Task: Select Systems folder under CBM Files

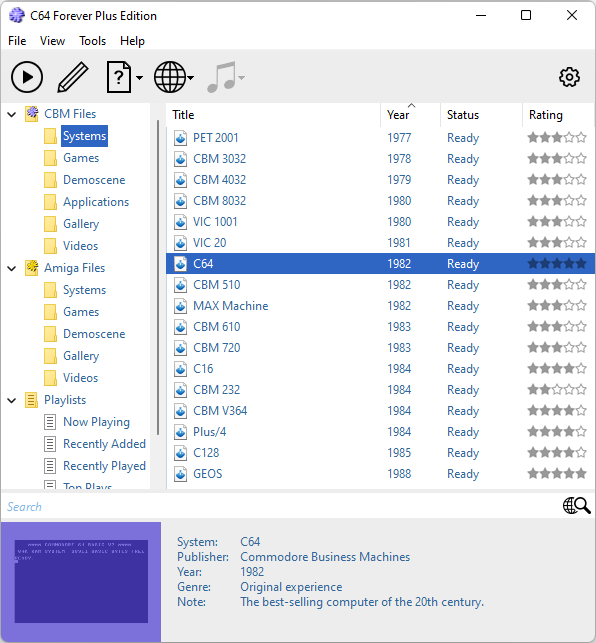Action: [84, 136]
